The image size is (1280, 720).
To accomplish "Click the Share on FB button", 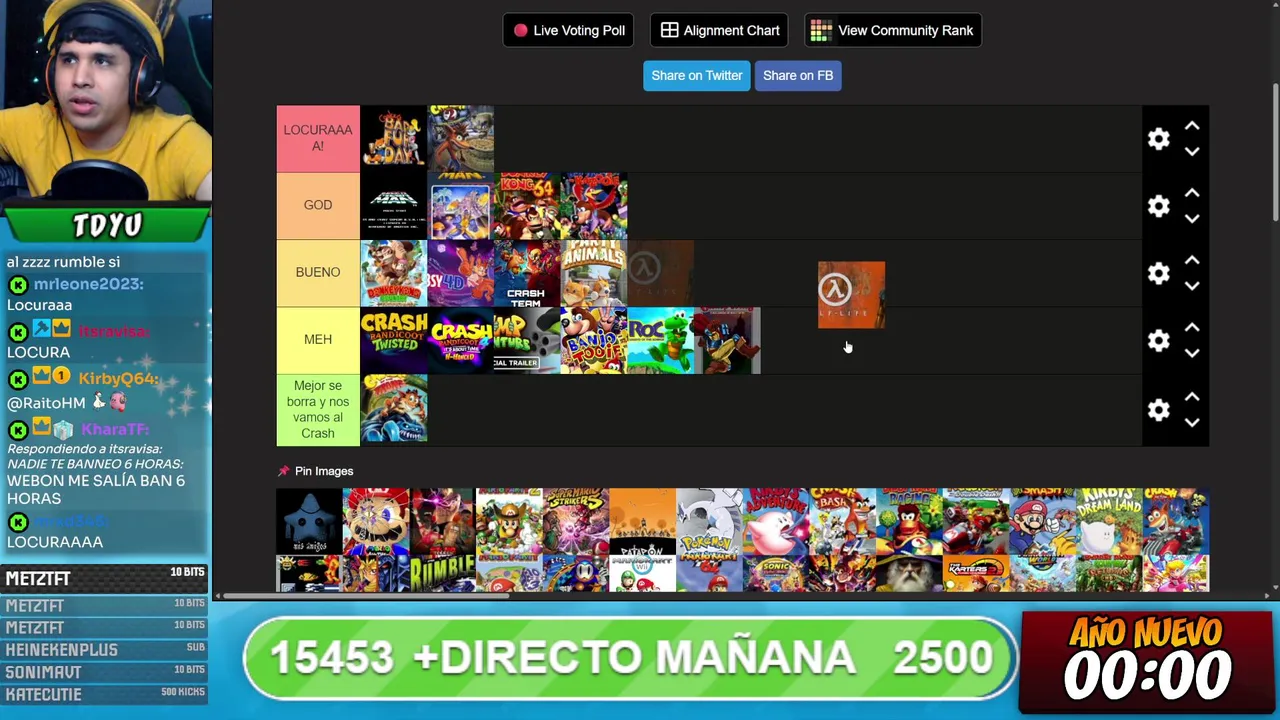I will [798, 75].
